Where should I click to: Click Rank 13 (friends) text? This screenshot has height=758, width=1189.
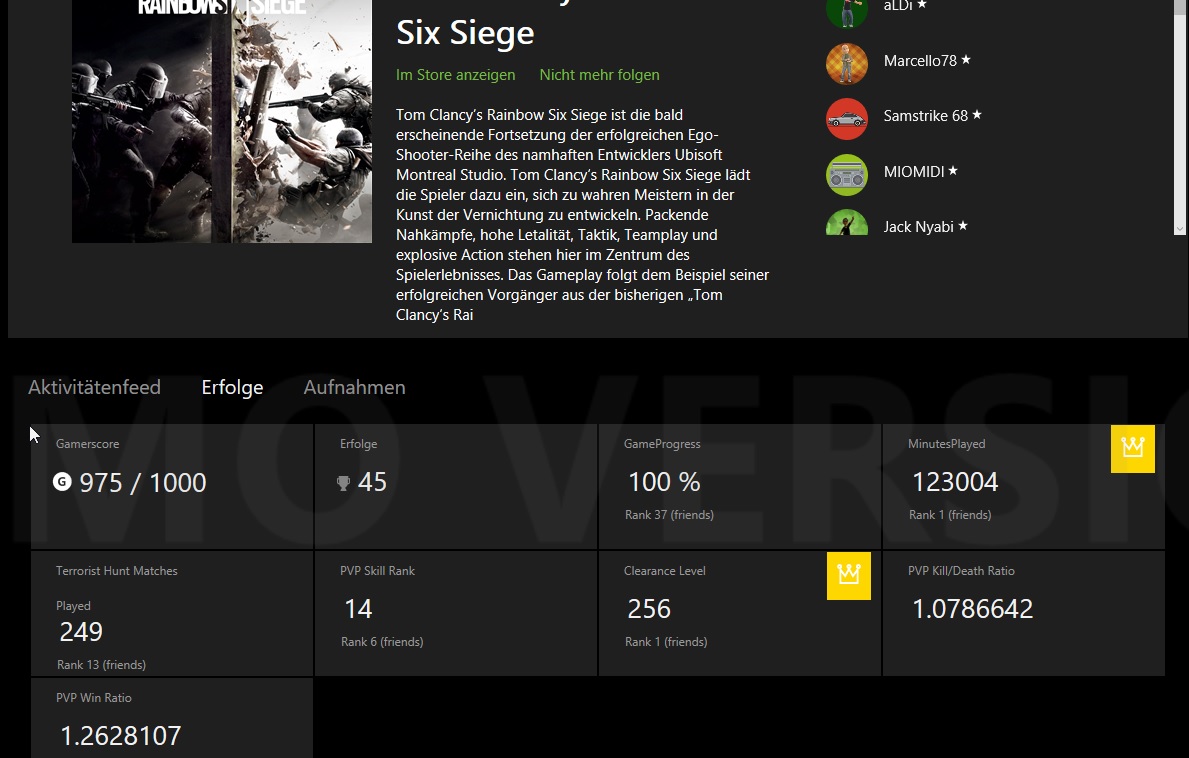tap(102, 665)
